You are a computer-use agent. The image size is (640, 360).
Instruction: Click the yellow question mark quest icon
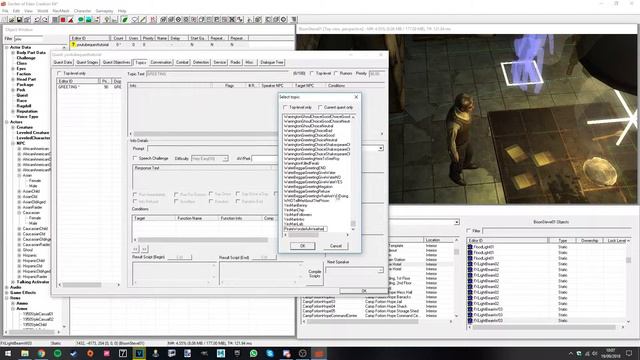pos(73,44)
